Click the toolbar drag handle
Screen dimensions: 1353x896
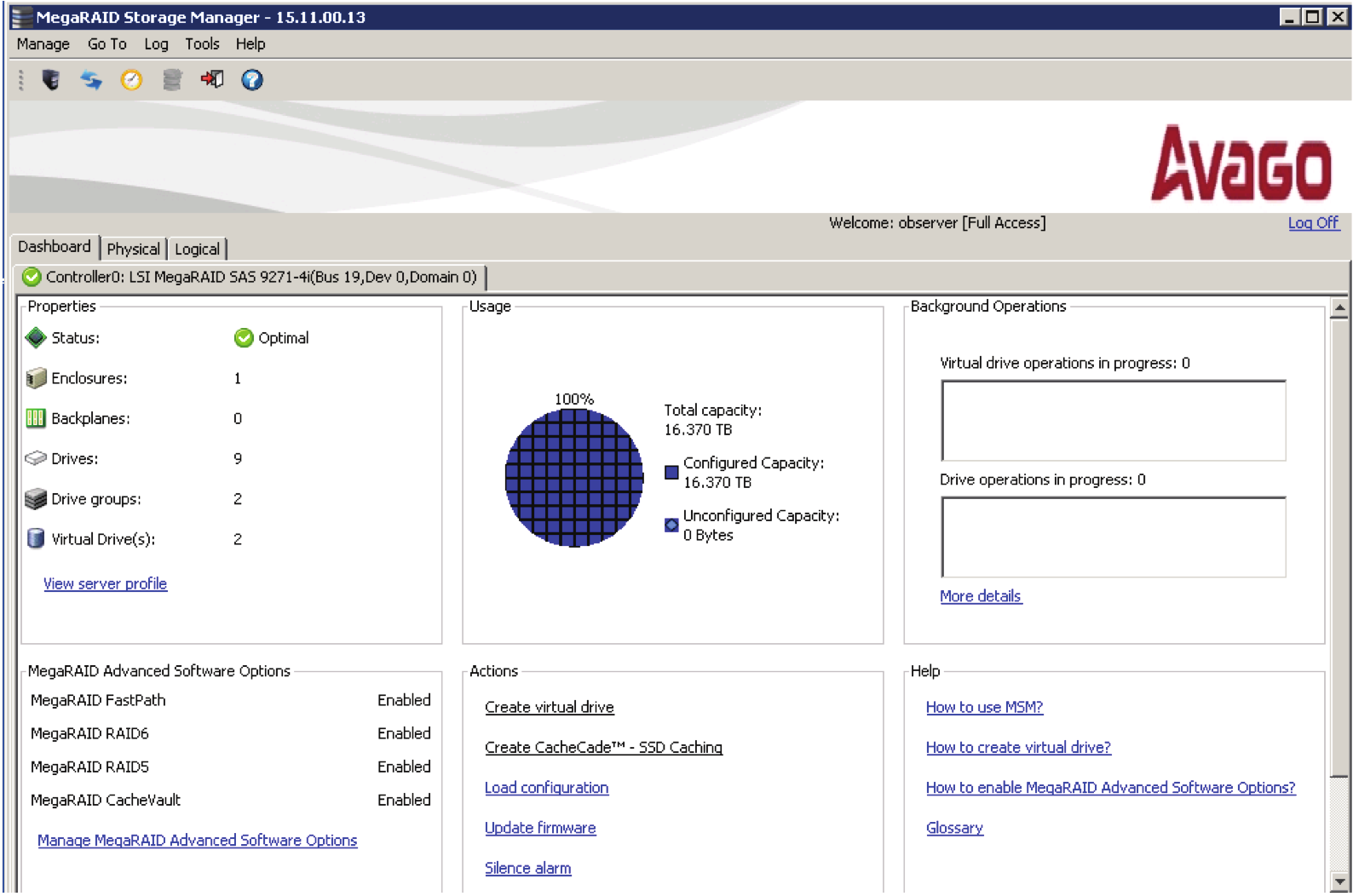21,80
